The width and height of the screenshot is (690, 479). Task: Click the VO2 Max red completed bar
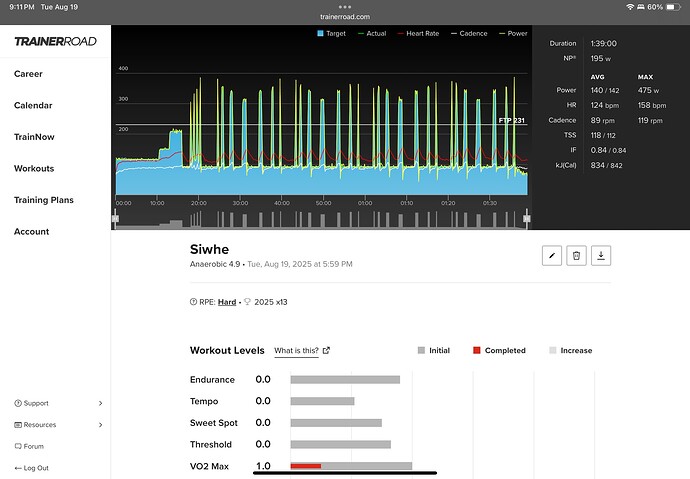coord(306,466)
